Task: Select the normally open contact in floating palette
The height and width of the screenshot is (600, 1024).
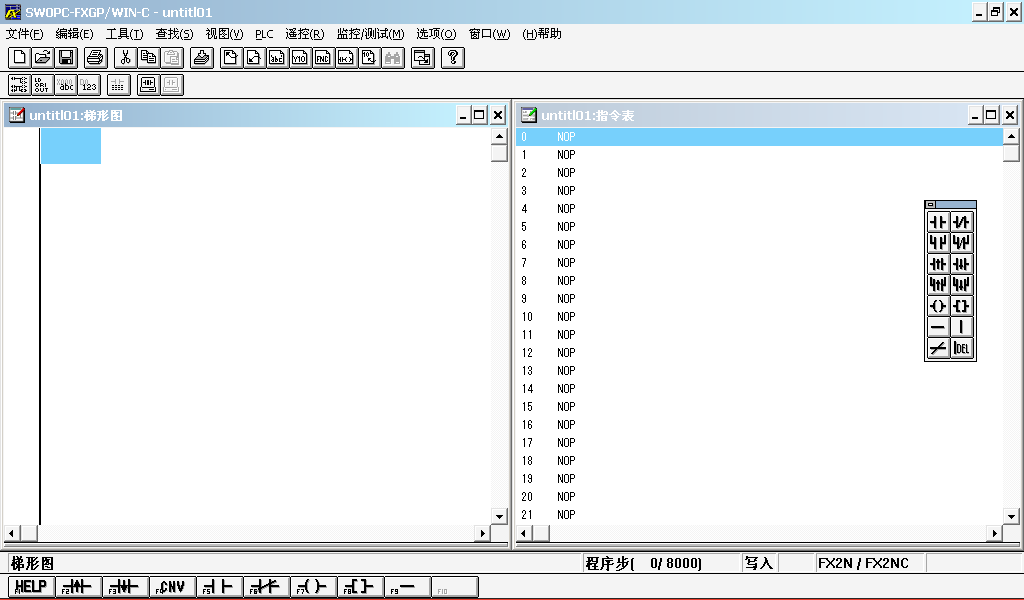Action: click(x=938, y=222)
